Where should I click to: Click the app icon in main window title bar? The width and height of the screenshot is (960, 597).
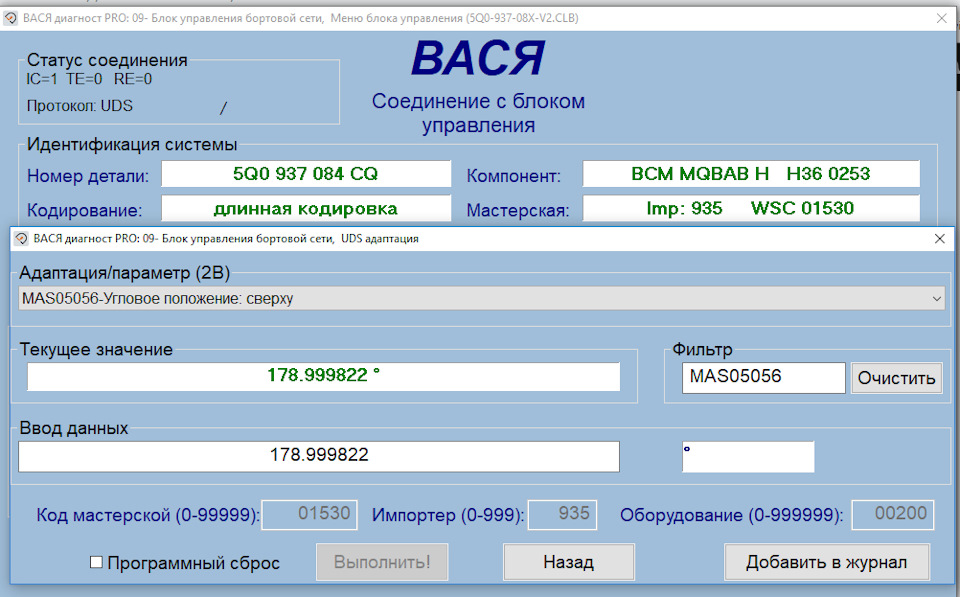pos(10,18)
